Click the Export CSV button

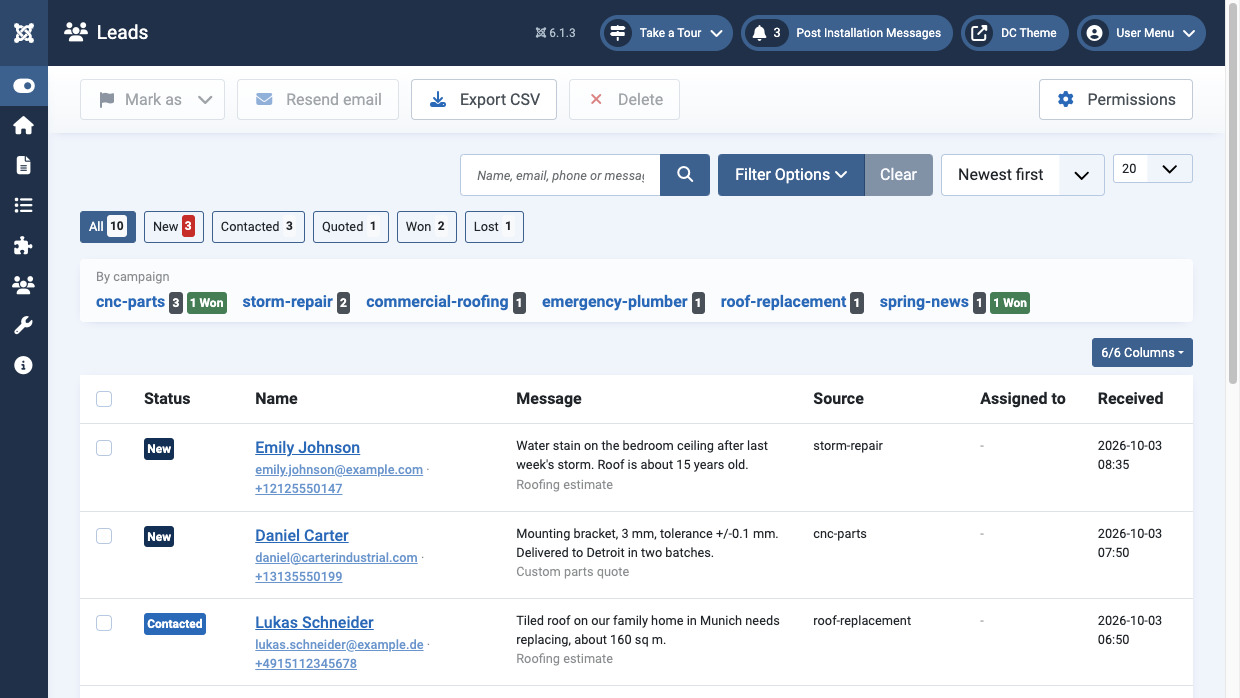pos(484,100)
